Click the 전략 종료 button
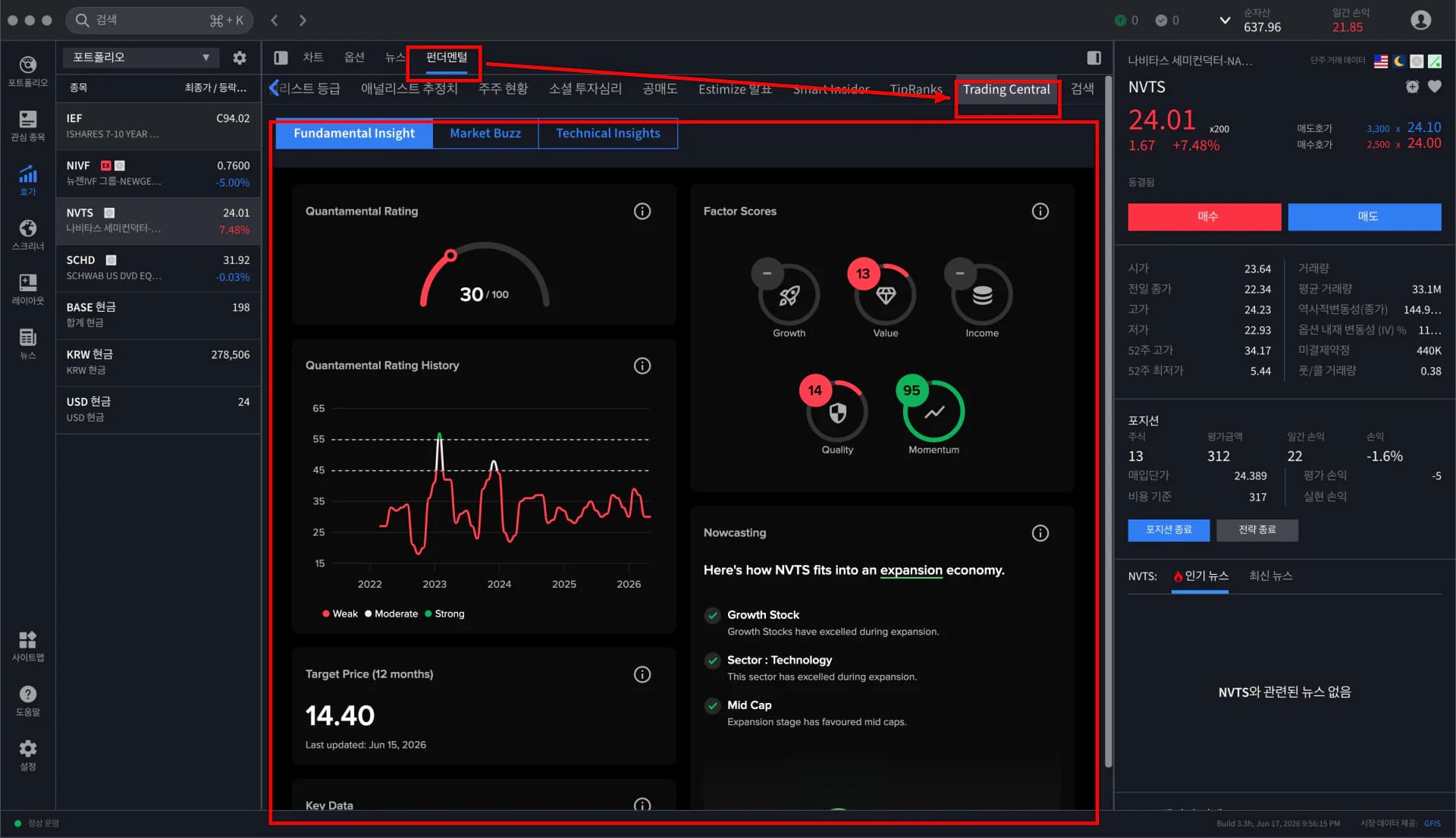 pyautogui.click(x=1257, y=530)
